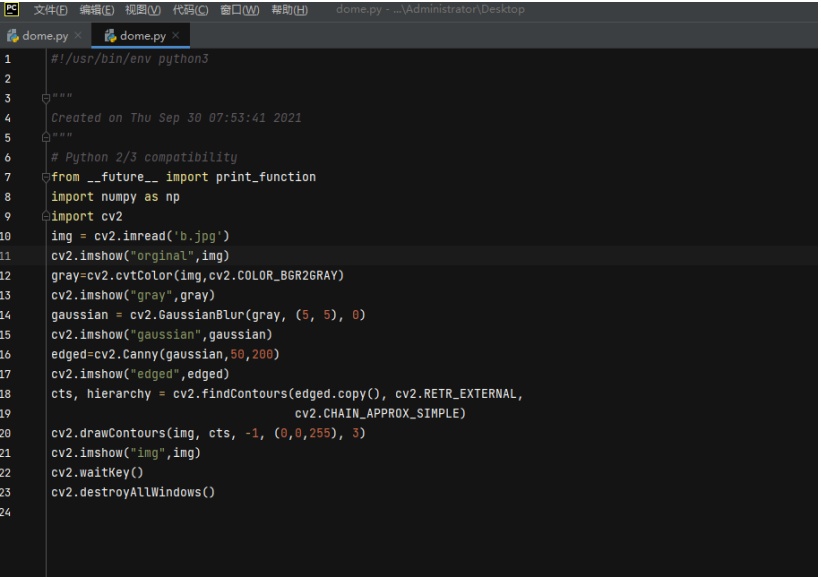Collapse the imports fold marker on line 7
821x580 pixels.
(46, 177)
